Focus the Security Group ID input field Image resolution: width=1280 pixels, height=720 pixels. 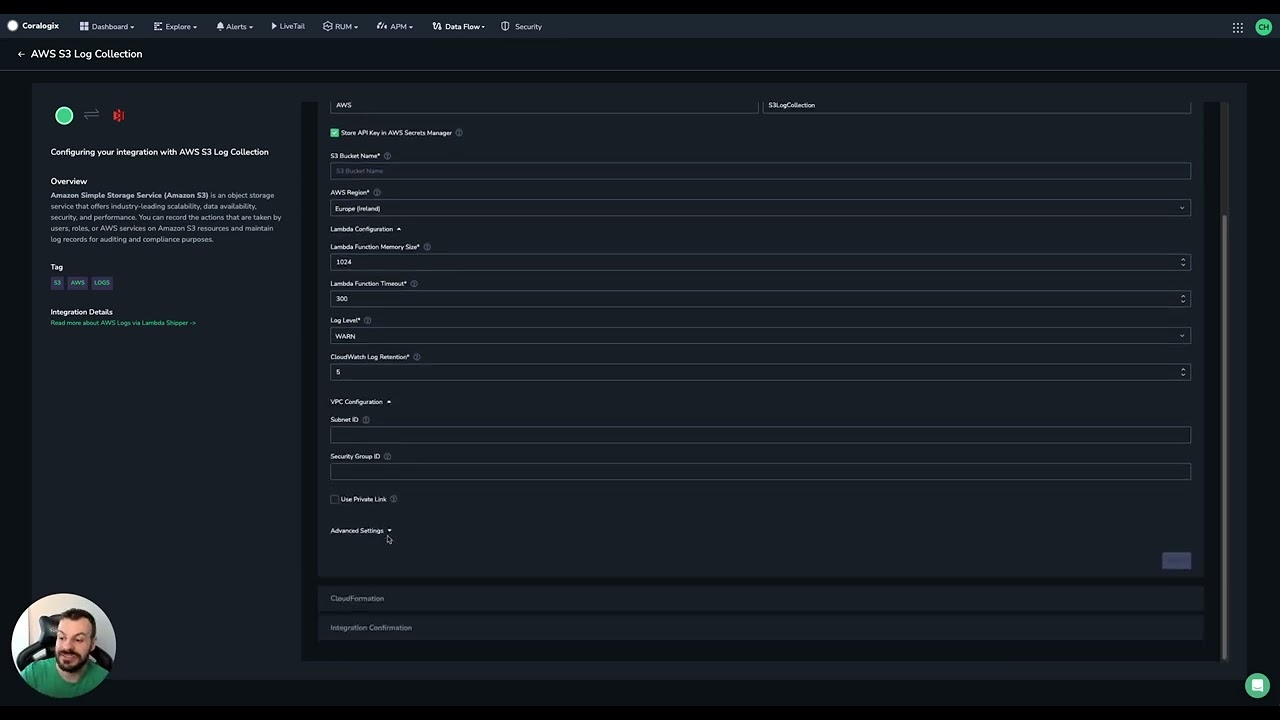(760, 472)
